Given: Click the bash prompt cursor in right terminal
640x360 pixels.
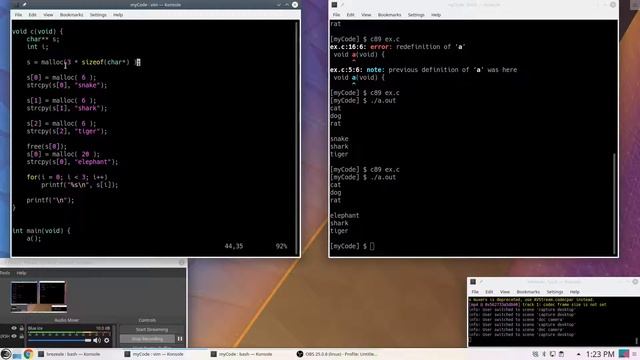Looking at the screenshot, I should click(x=372, y=246).
